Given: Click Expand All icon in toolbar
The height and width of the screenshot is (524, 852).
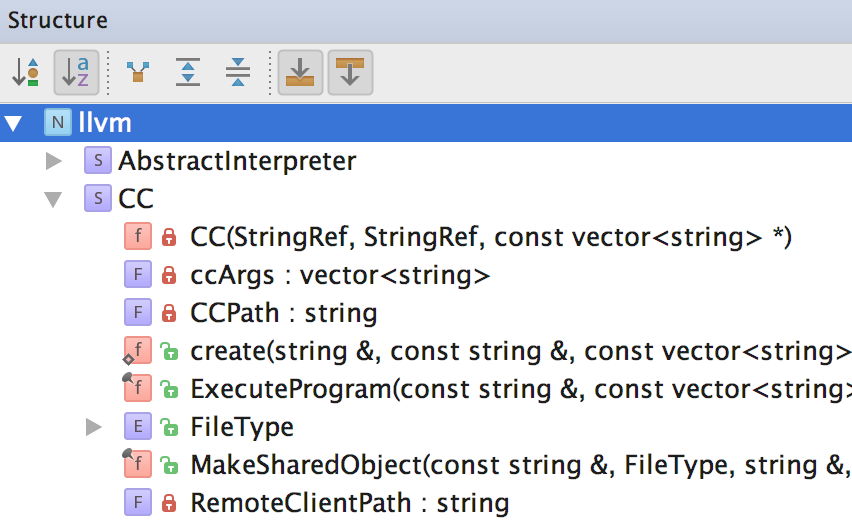Looking at the screenshot, I should 188,72.
